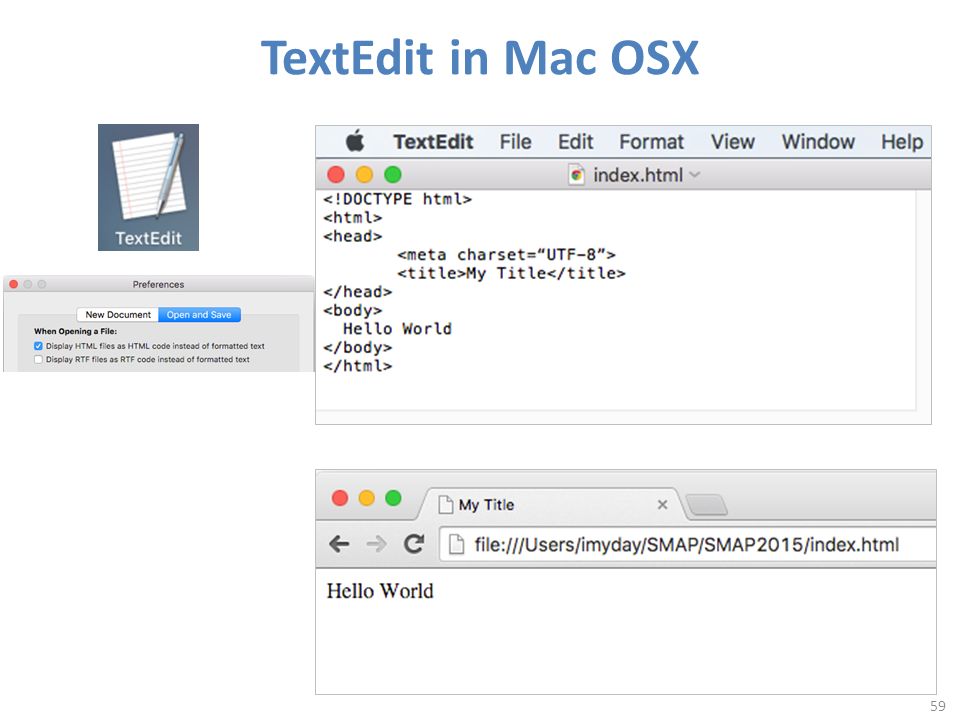Open the Apple menu

pos(355,141)
